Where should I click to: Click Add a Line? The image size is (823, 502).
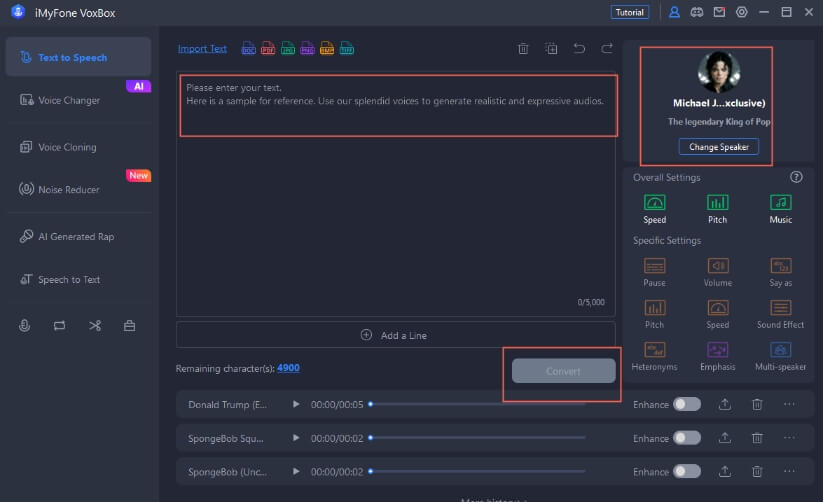[x=396, y=335]
